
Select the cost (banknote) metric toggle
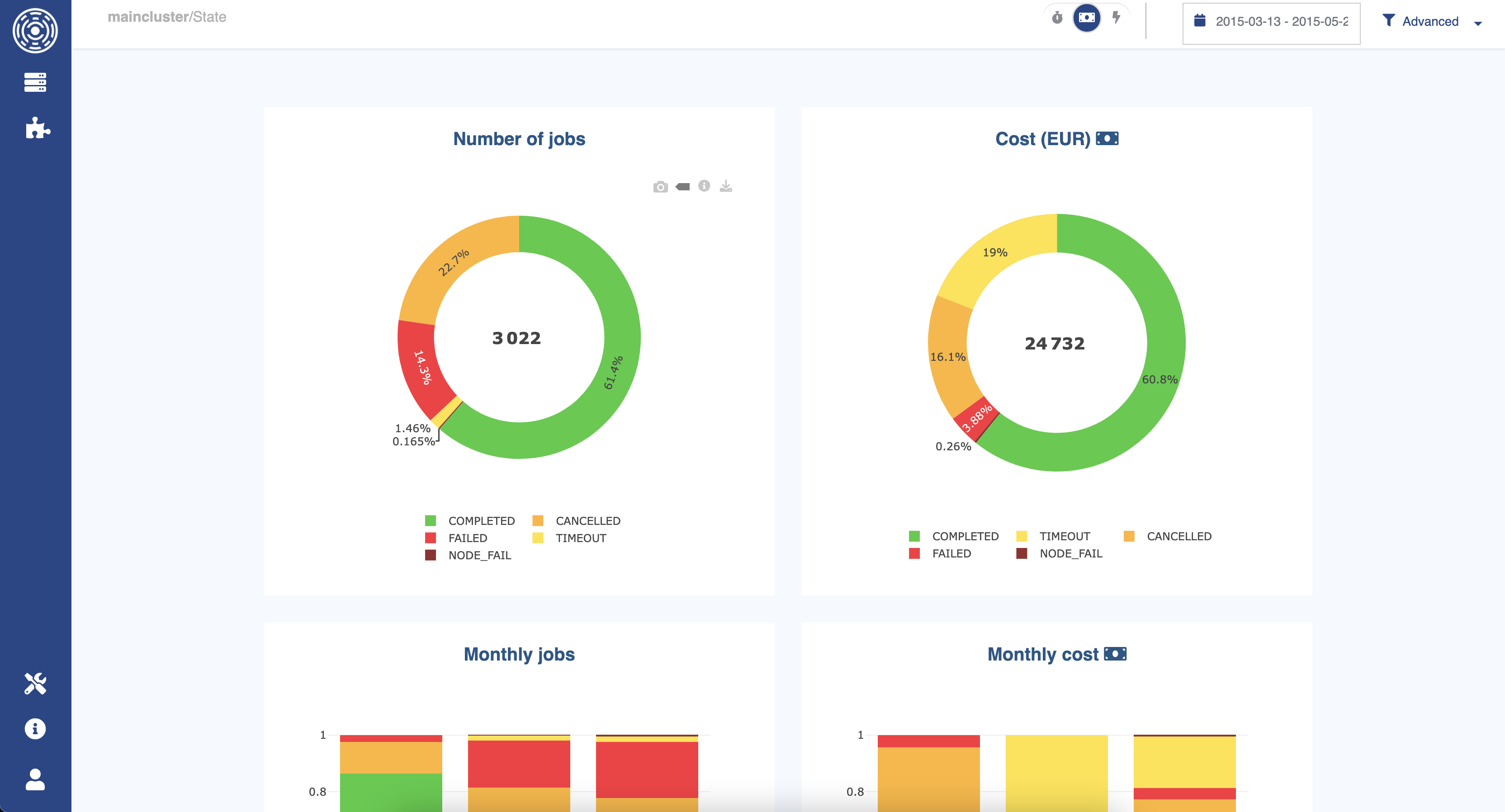pos(1087,18)
